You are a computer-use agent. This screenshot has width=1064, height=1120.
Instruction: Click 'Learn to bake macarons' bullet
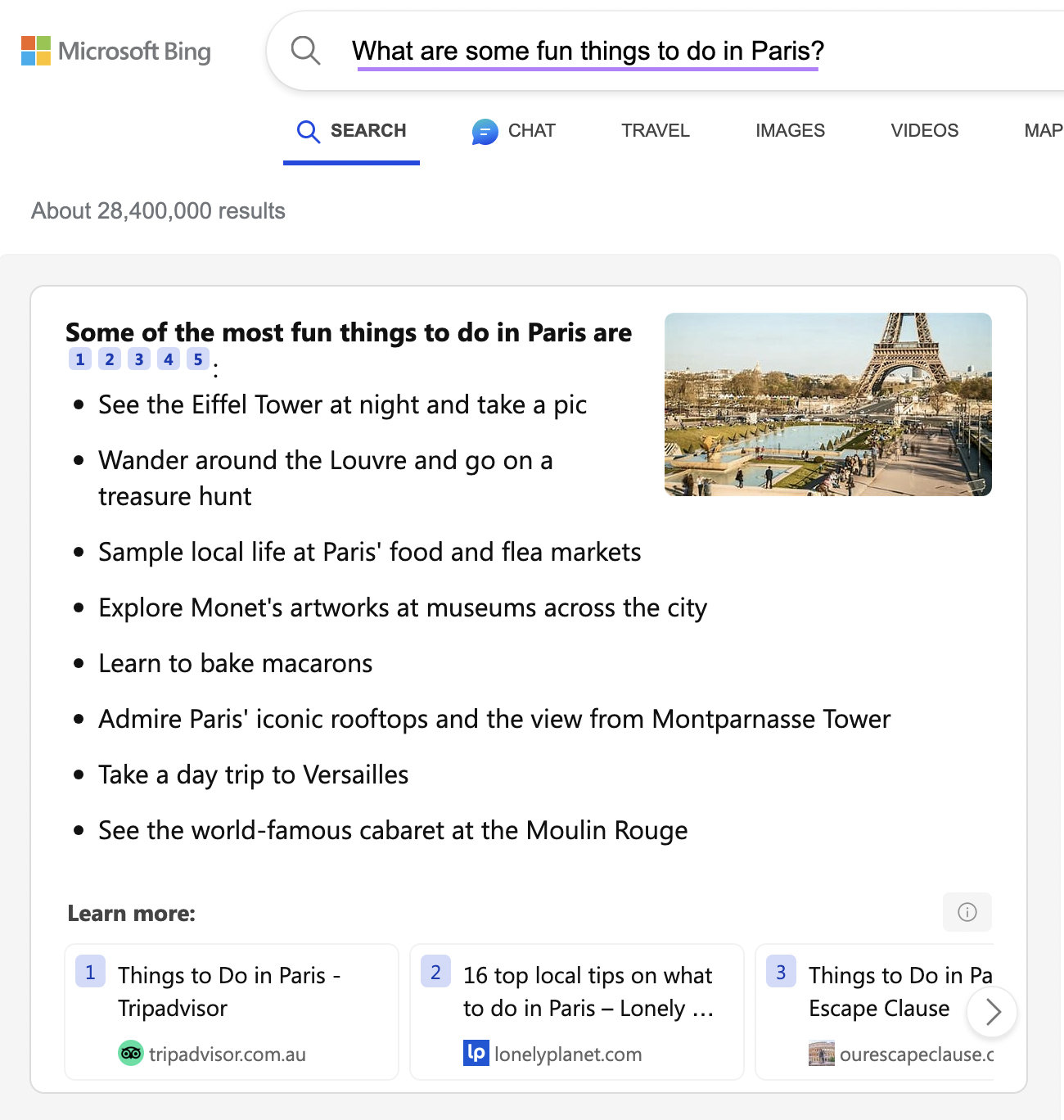[236, 663]
